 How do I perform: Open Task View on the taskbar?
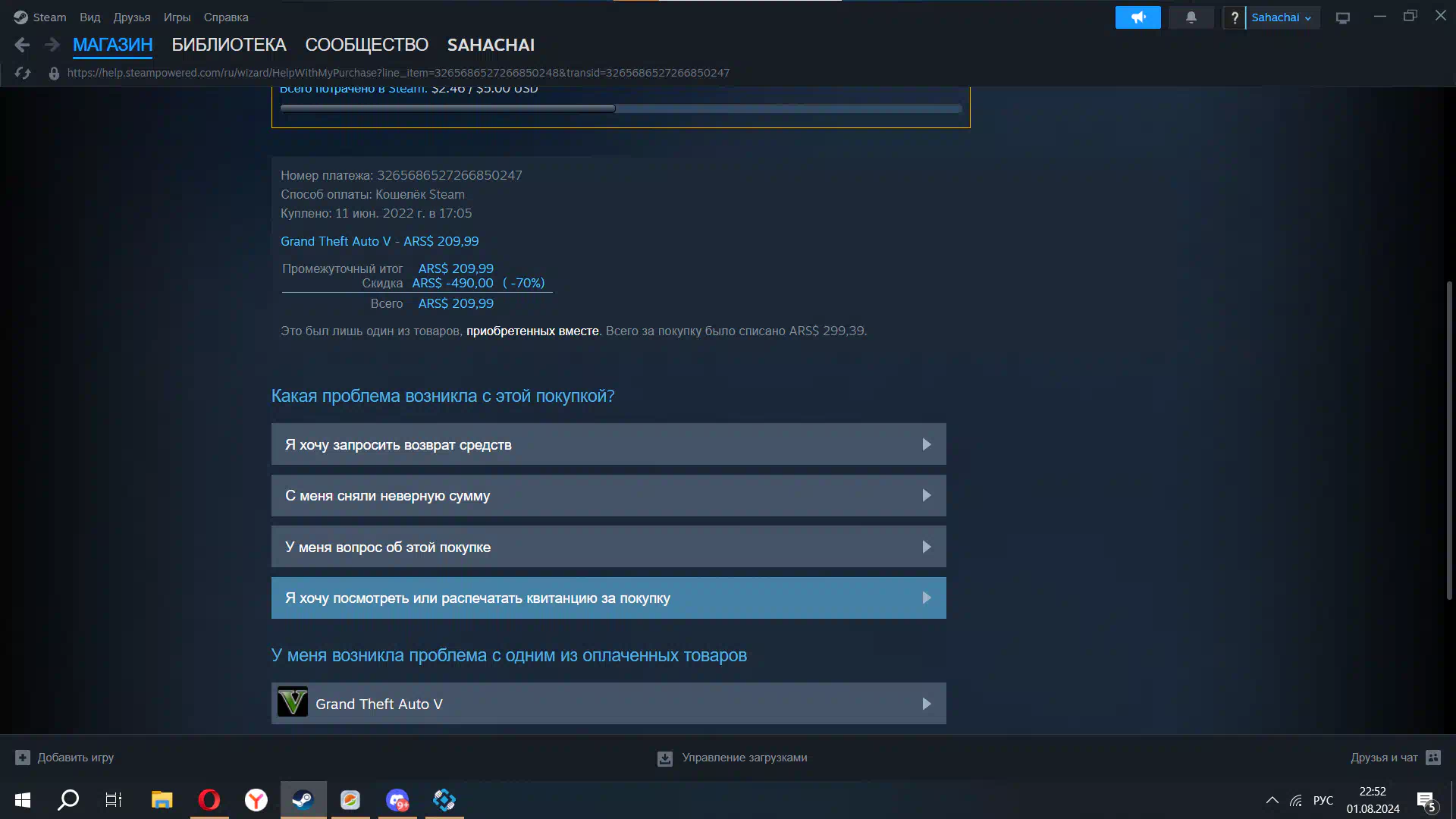pos(114,800)
